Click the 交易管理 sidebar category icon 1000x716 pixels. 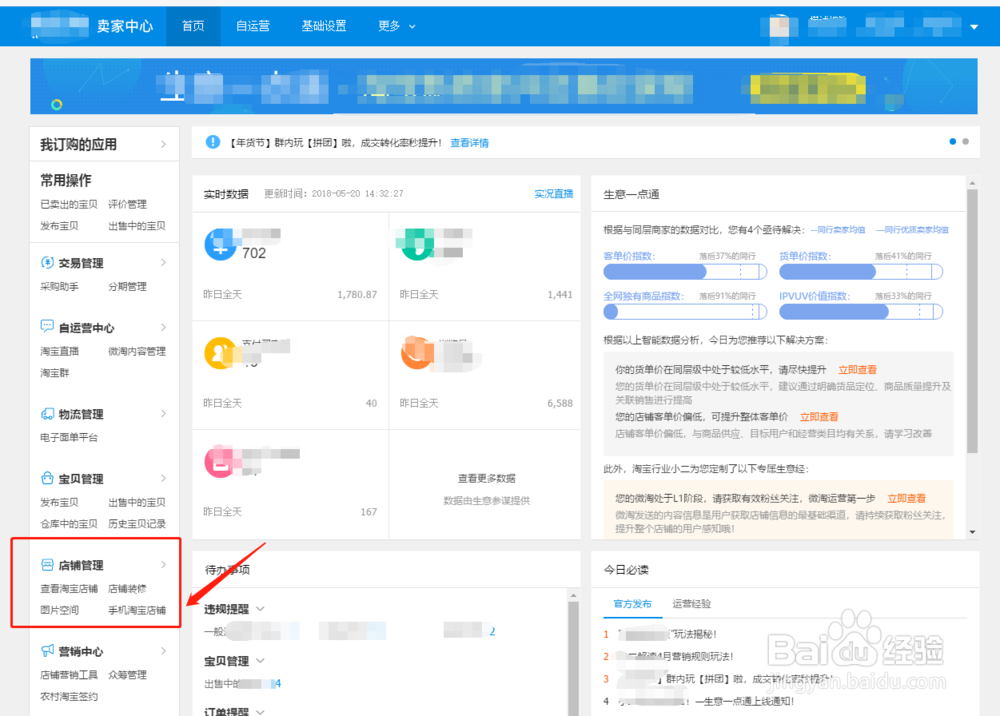pos(47,261)
